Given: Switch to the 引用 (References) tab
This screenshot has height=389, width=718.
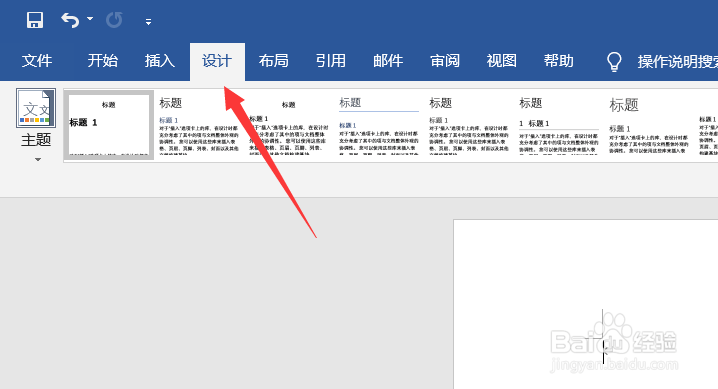Looking at the screenshot, I should (x=331, y=61).
